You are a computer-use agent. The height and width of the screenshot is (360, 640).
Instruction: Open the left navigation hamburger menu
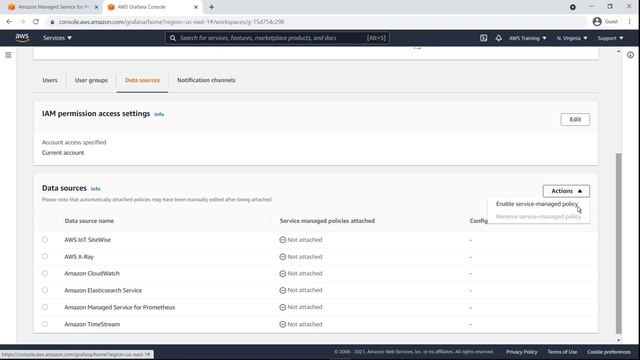[8, 55]
